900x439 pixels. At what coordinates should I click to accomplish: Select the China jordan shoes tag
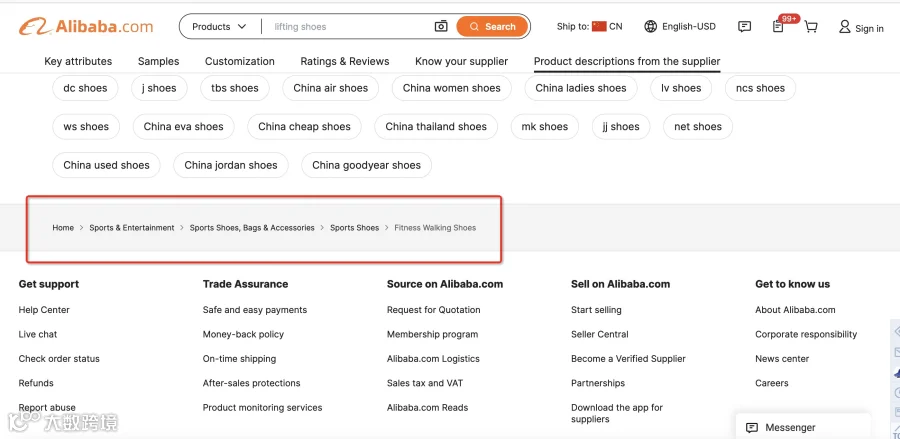[231, 165]
